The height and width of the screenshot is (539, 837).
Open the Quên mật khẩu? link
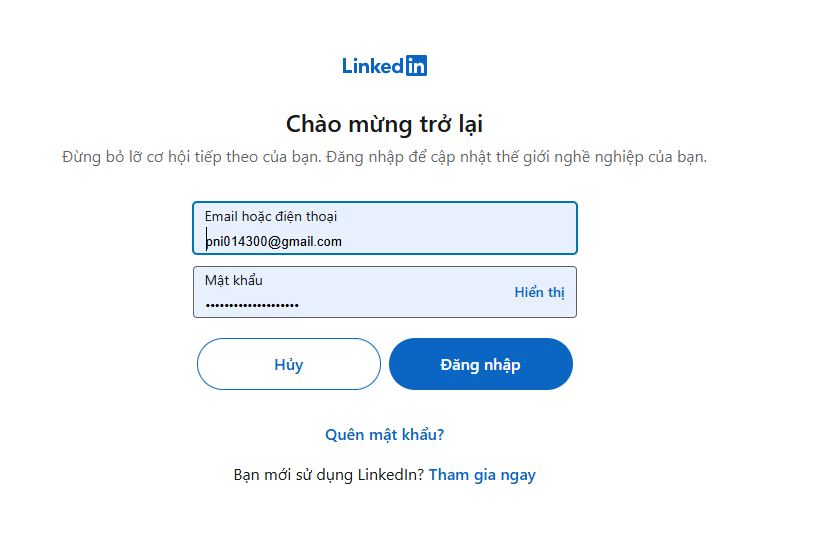click(x=384, y=435)
